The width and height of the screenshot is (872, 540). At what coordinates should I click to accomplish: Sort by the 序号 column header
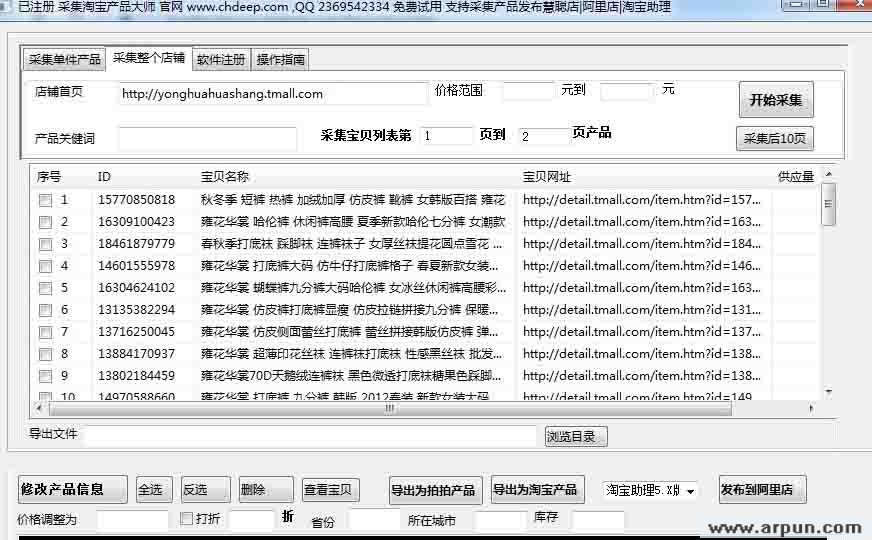49,177
